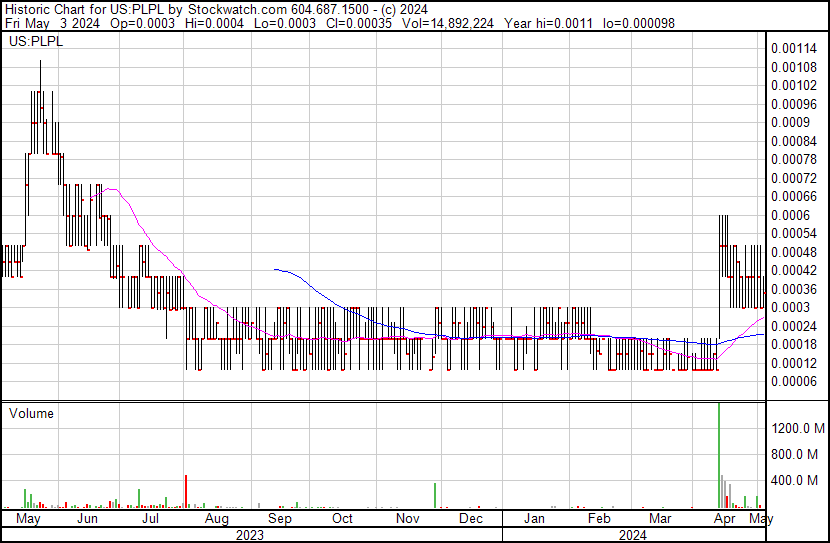Click the green volume bar in mid-November
The image size is (830, 543).
tap(435, 495)
